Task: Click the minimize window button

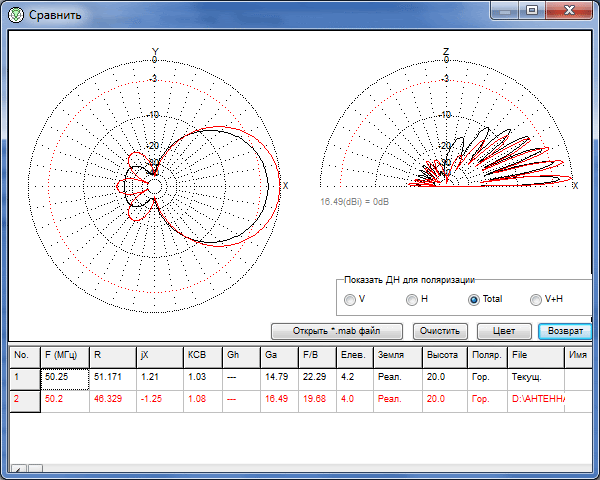Action: click(505, 10)
